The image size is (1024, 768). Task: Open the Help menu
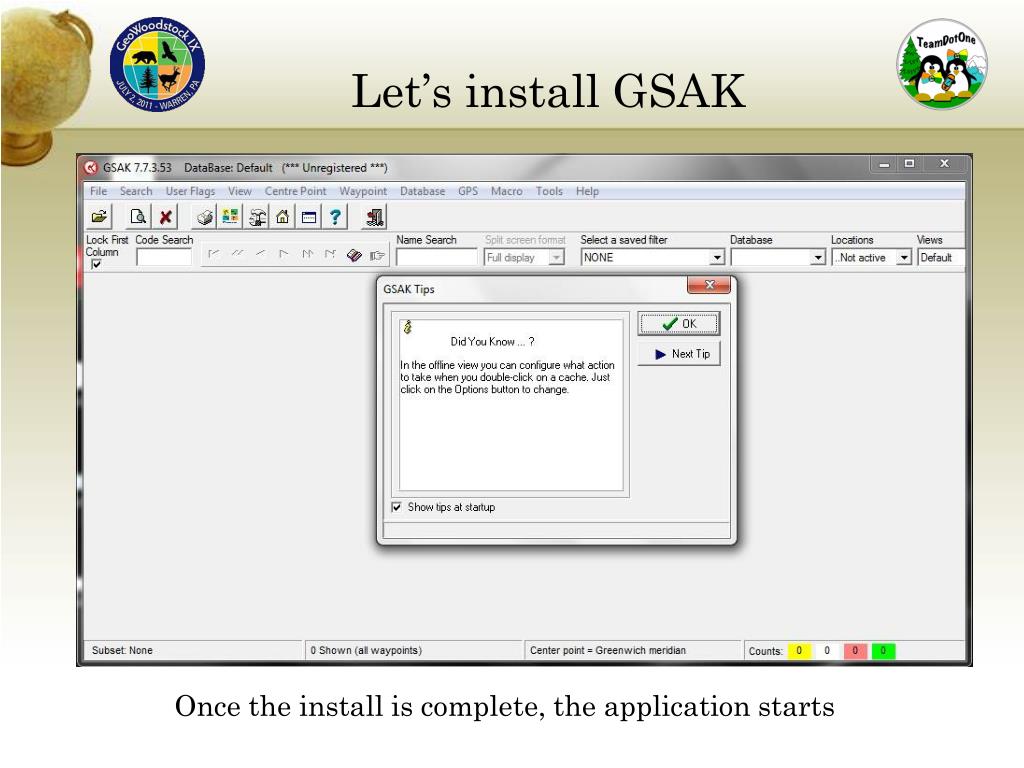click(587, 191)
